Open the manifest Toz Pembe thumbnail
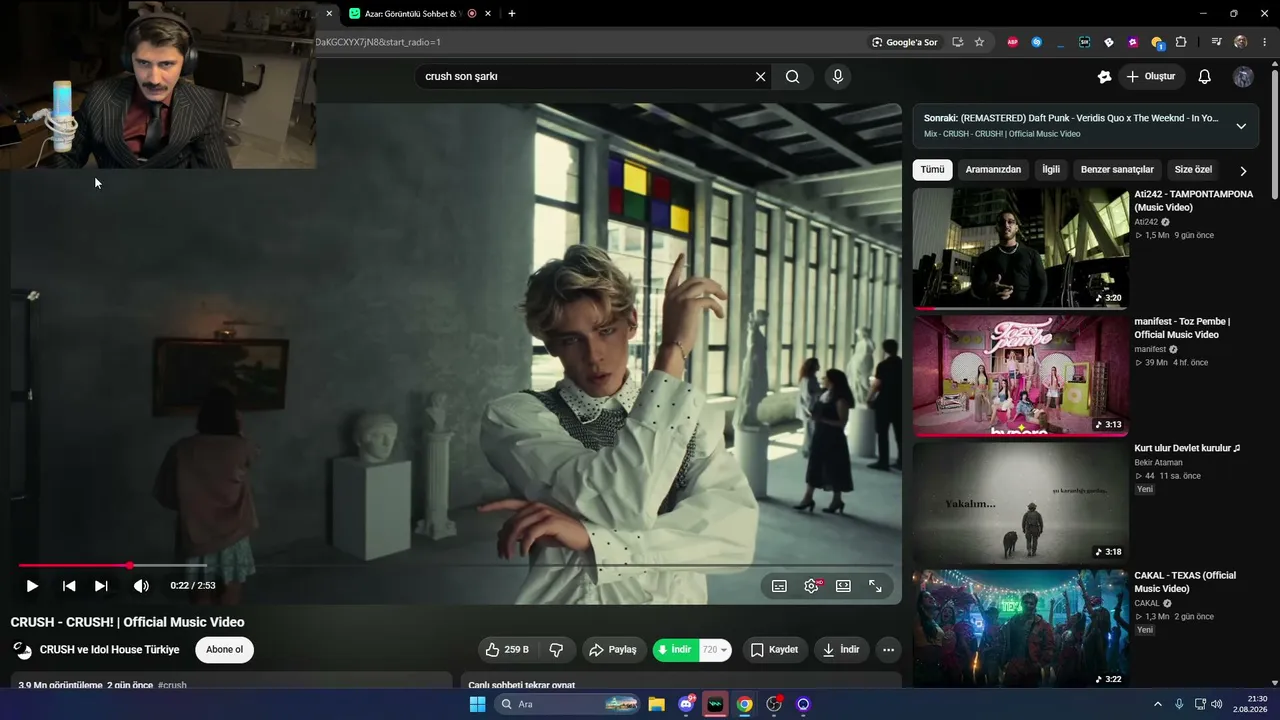Screen dimensions: 1280x720 point(1021,375)
